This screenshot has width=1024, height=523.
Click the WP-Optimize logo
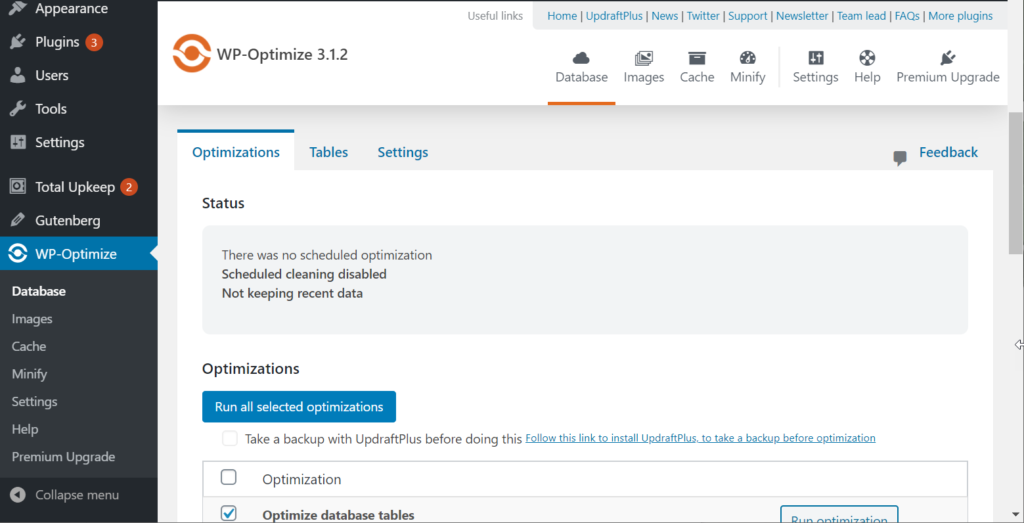(x=191, y=55)
